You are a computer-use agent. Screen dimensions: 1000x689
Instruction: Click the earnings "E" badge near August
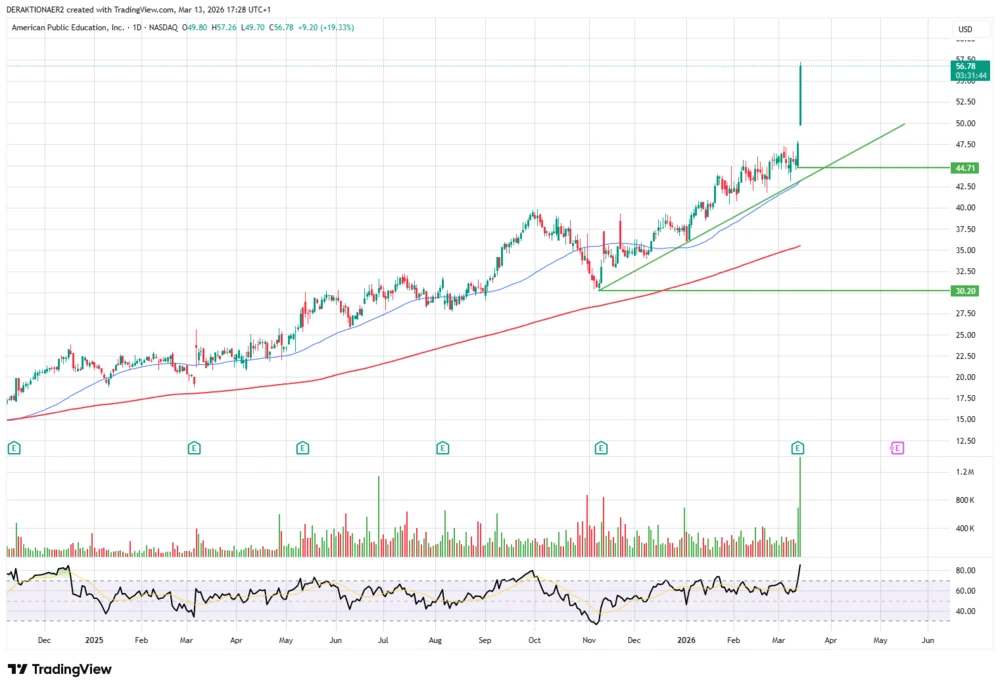[x=443, y=448]
